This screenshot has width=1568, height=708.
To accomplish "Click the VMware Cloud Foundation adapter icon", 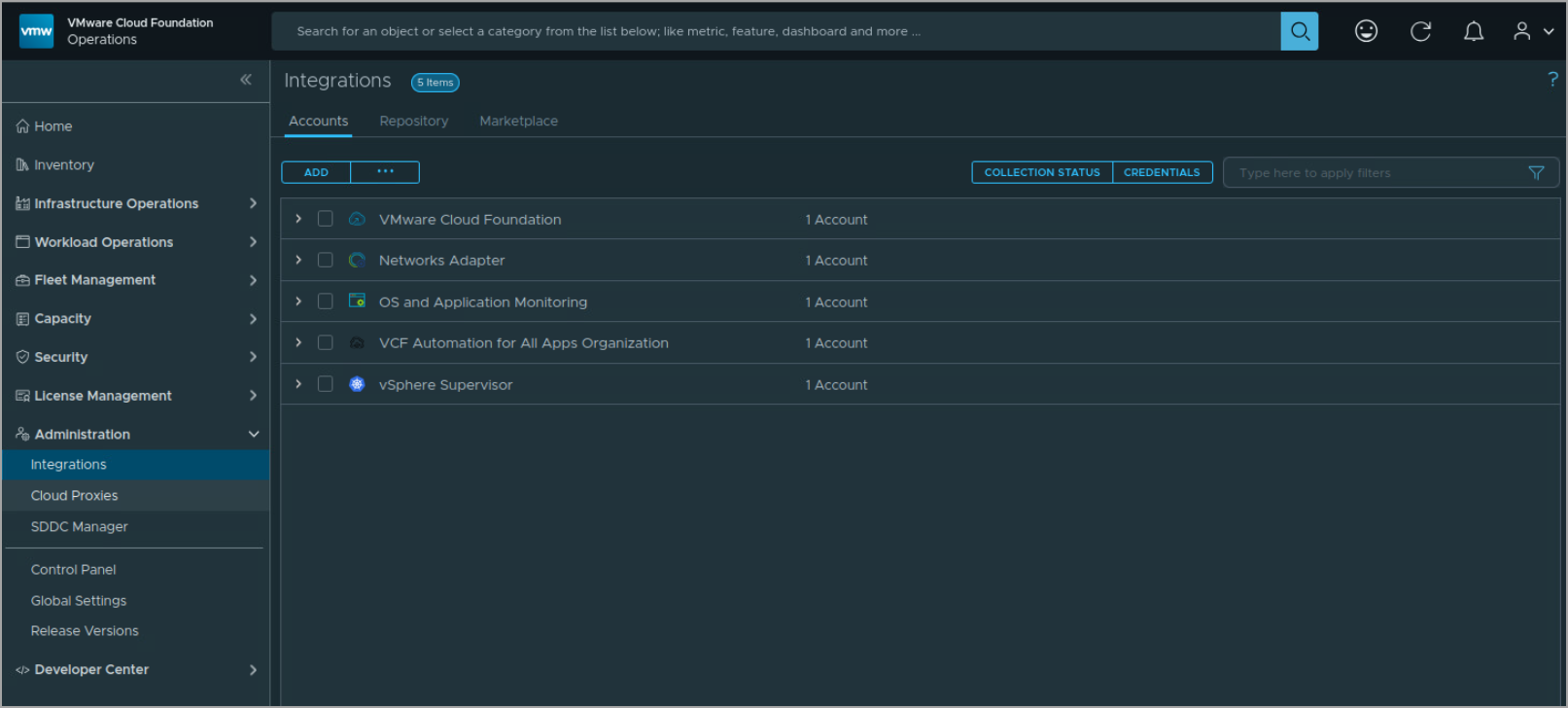I will (x=357, y=219).
